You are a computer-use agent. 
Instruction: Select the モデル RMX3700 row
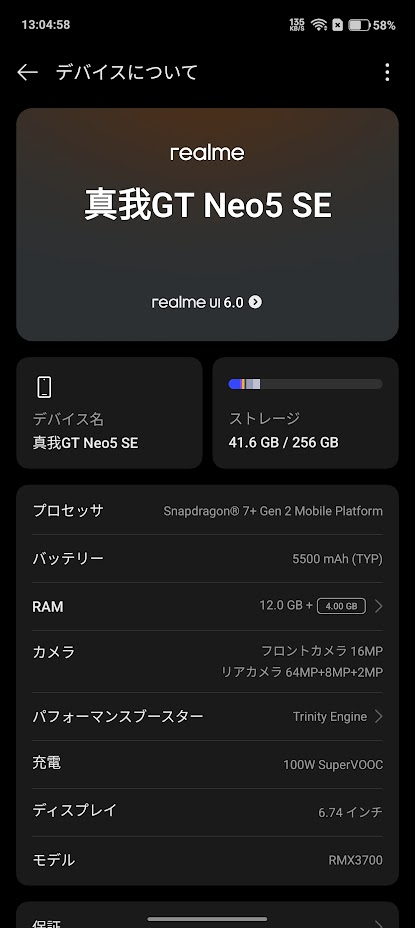click(207, 860)
